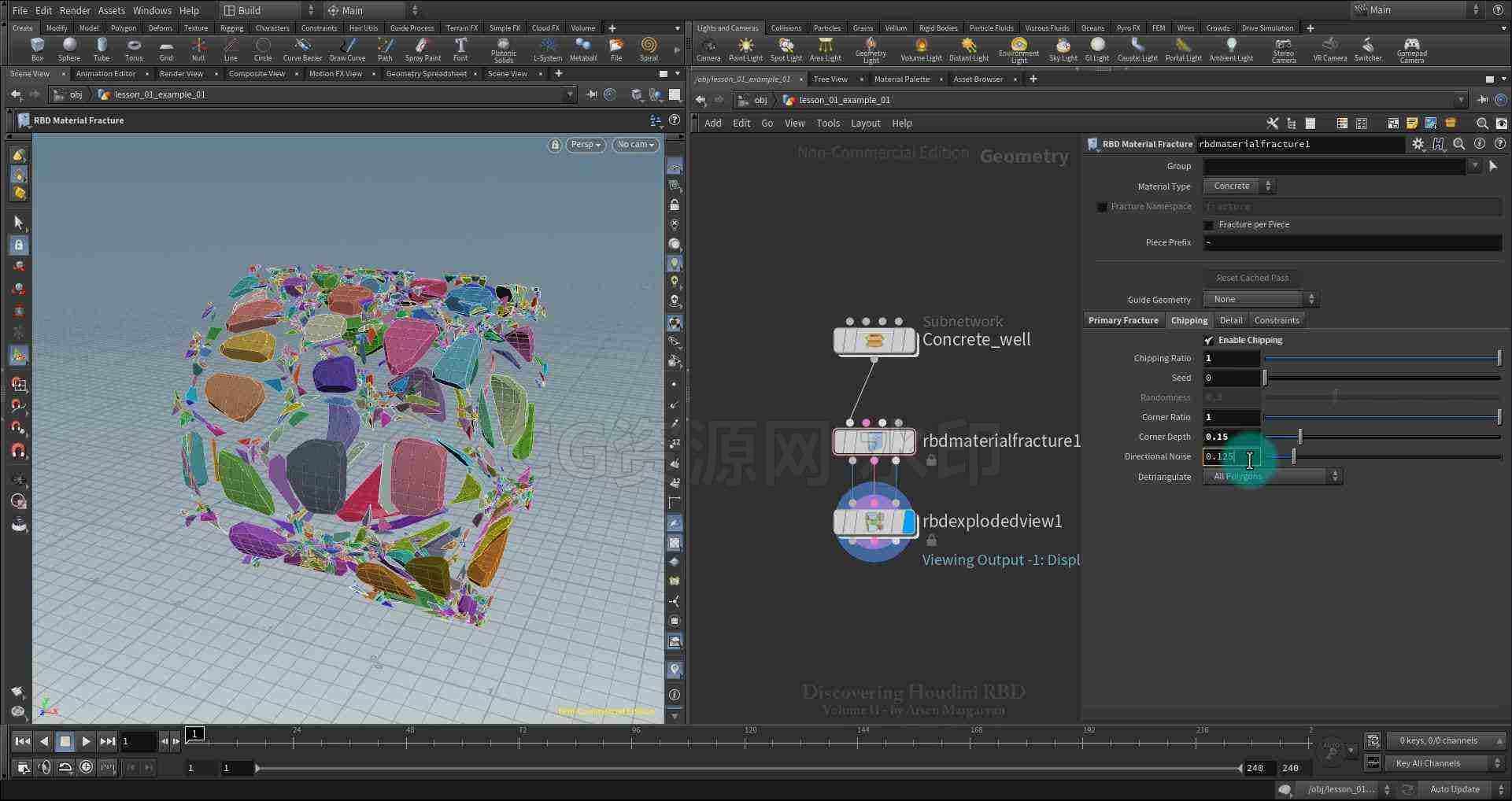Open the File menu
Image resolution: width=1512 pixels, height=801 pixels.
(x=20, y=10)
